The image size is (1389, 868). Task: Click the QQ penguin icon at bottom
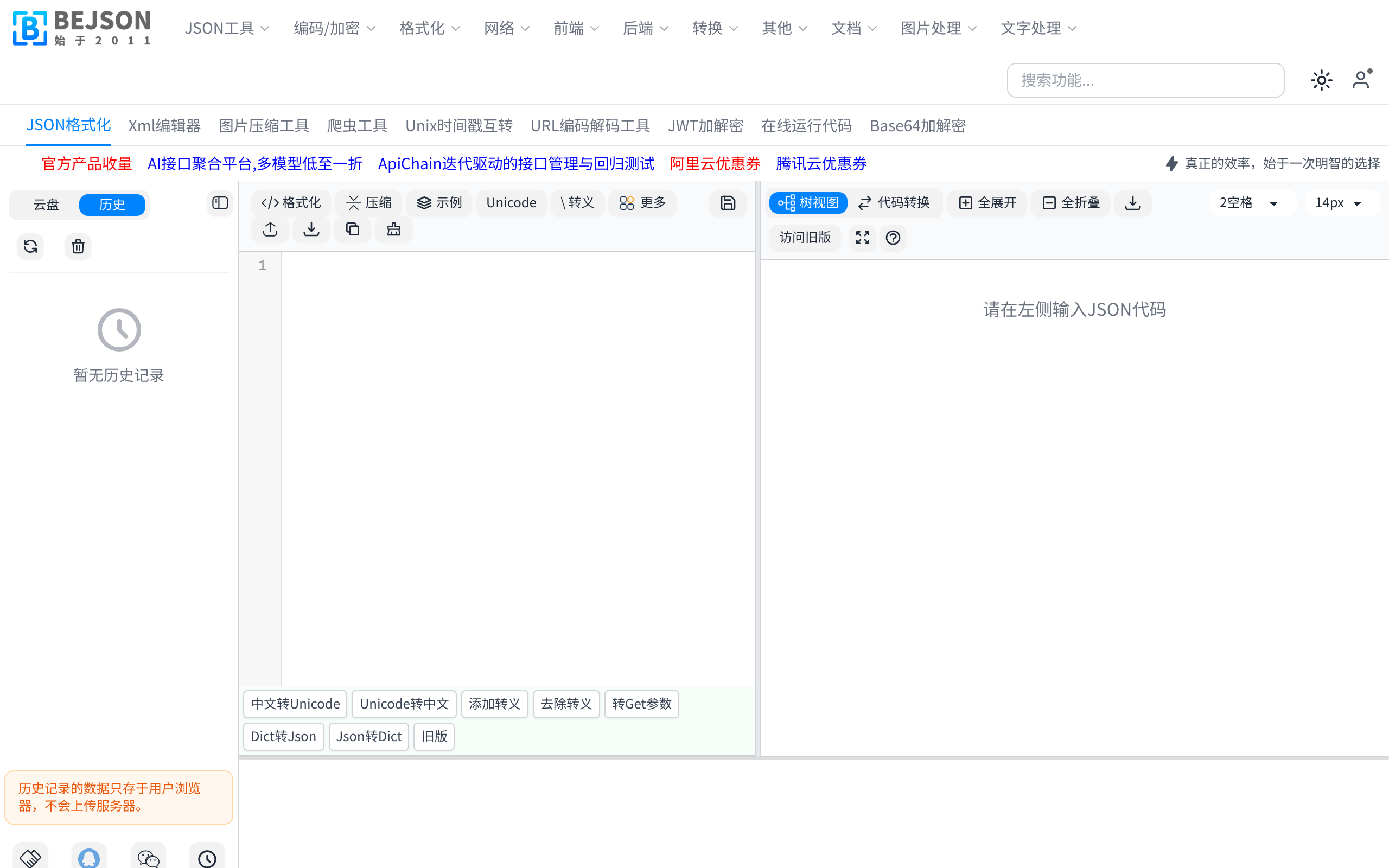(x=89, y=858)
